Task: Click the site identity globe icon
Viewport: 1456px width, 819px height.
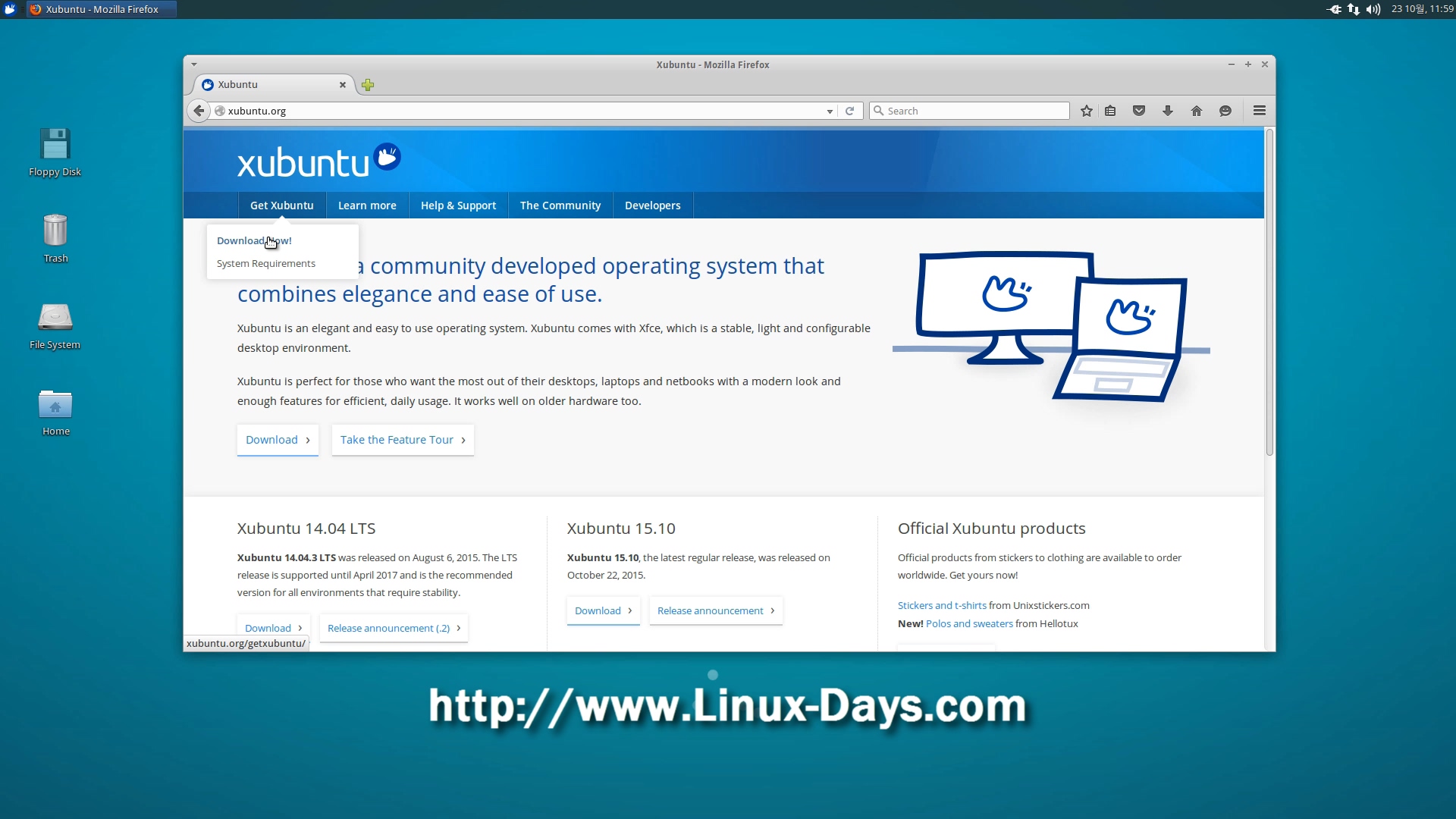Action: 220,111
